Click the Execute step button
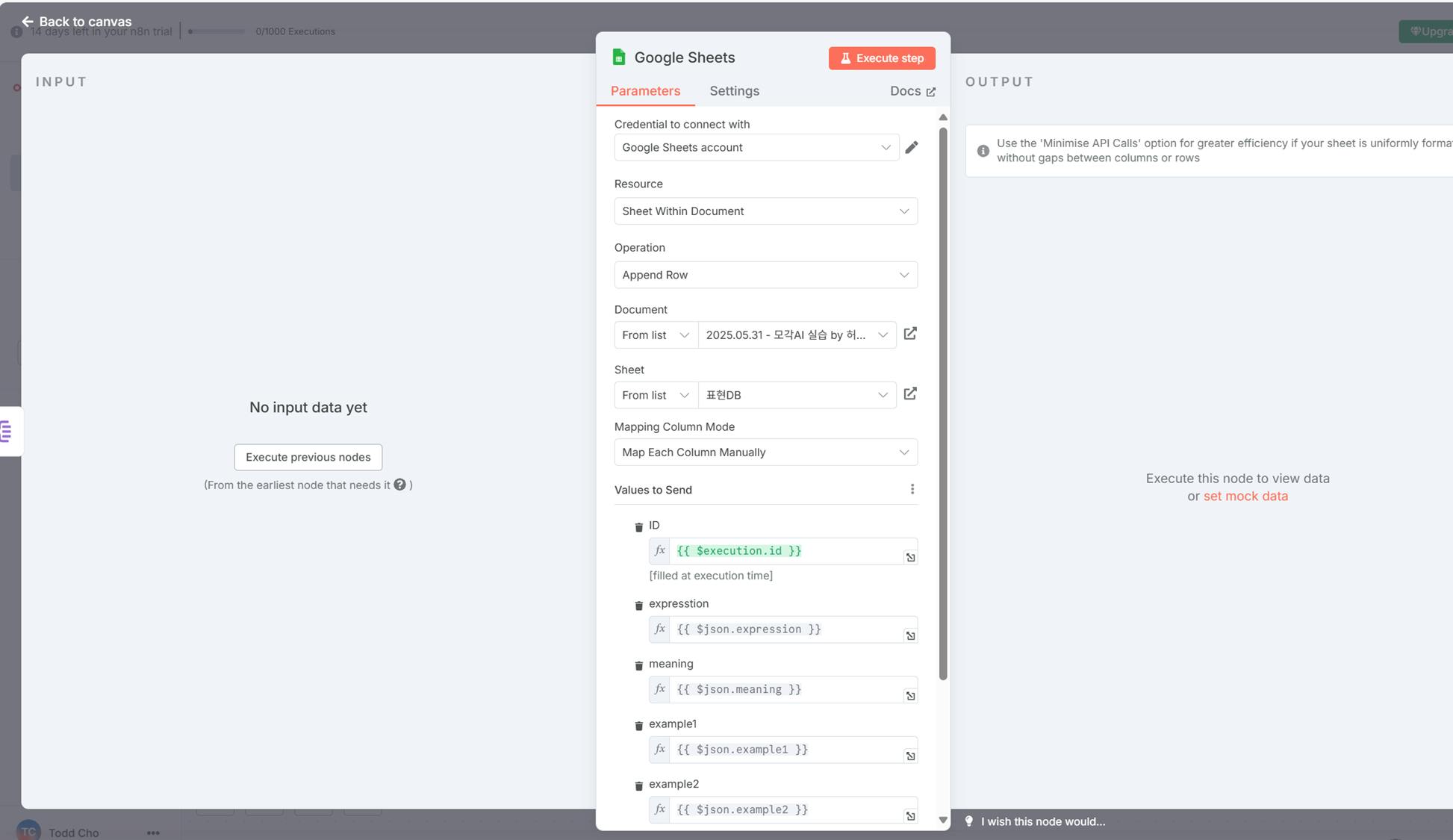Screen dimensions: 1453x840 pyautogui.click(x=882, y=58)
